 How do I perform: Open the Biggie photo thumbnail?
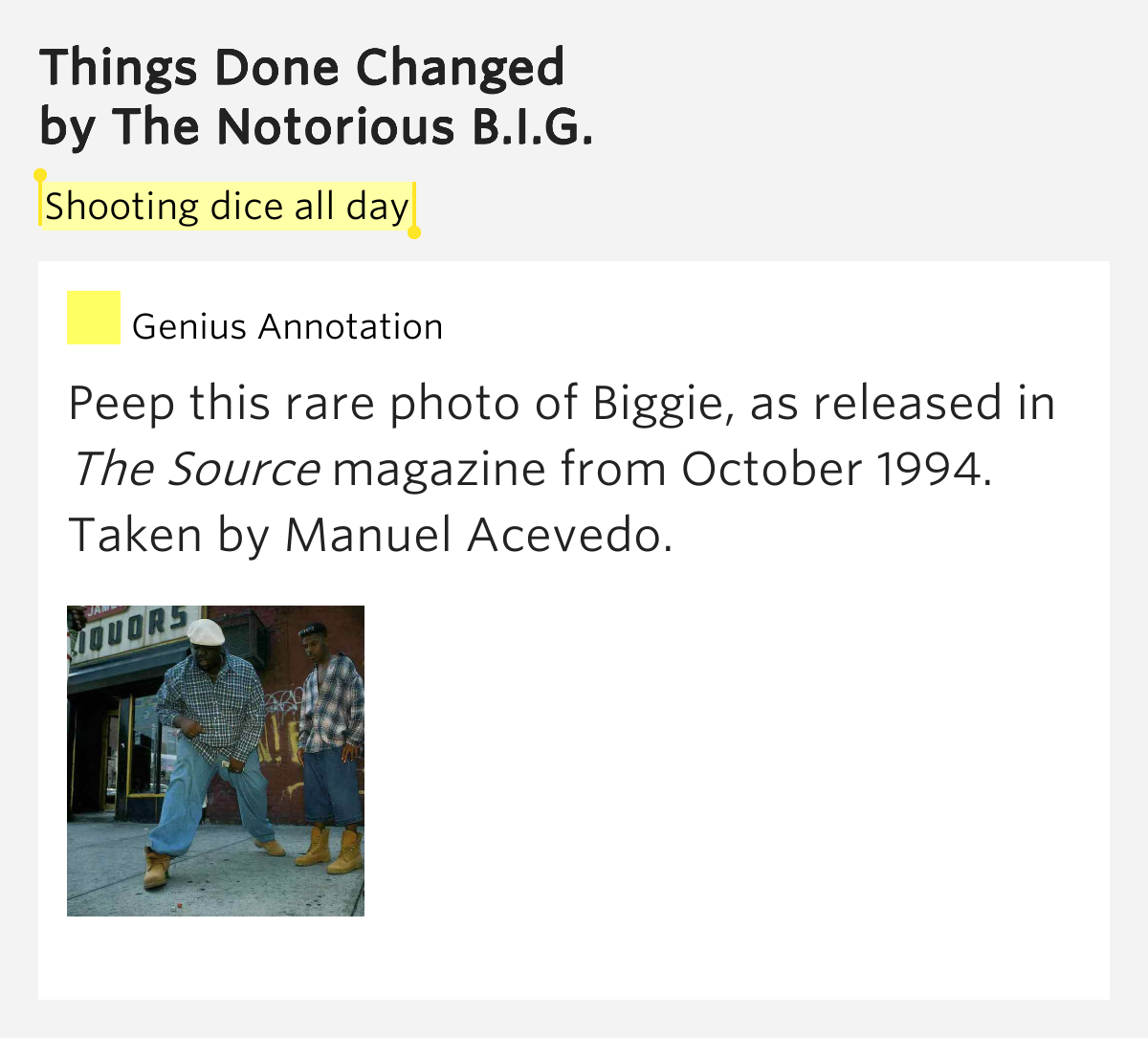click(x=215, y=761)
